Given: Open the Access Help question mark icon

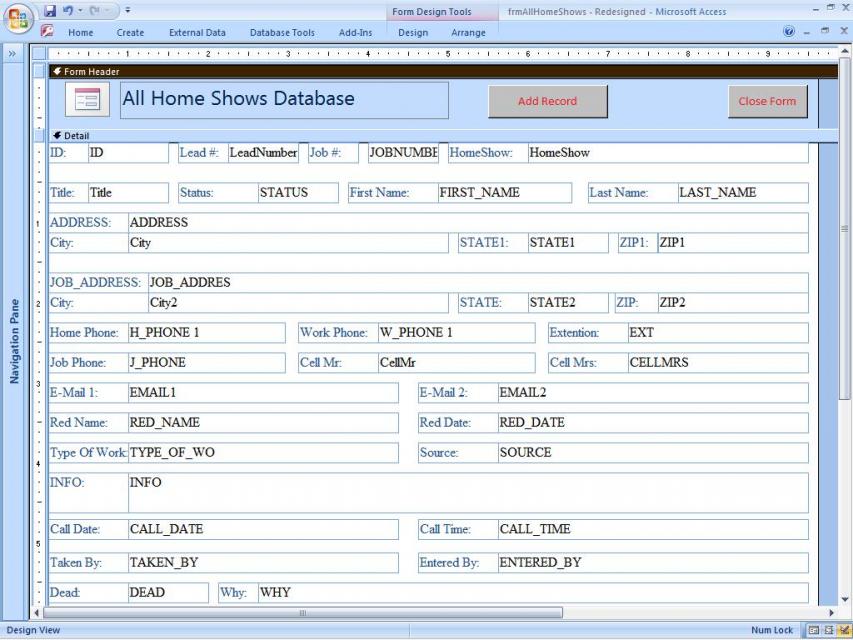Looking at the screenshot, I should 790,32.
